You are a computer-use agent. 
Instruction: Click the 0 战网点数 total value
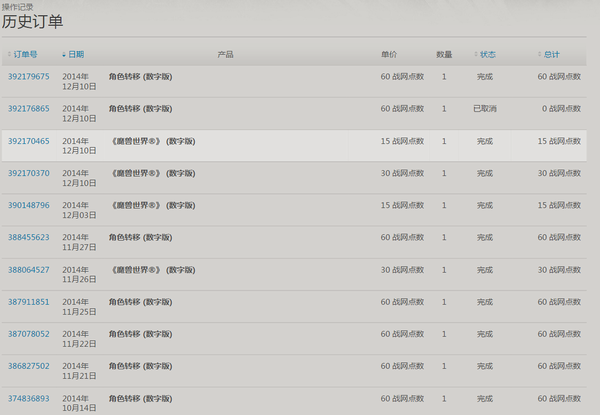561,109
